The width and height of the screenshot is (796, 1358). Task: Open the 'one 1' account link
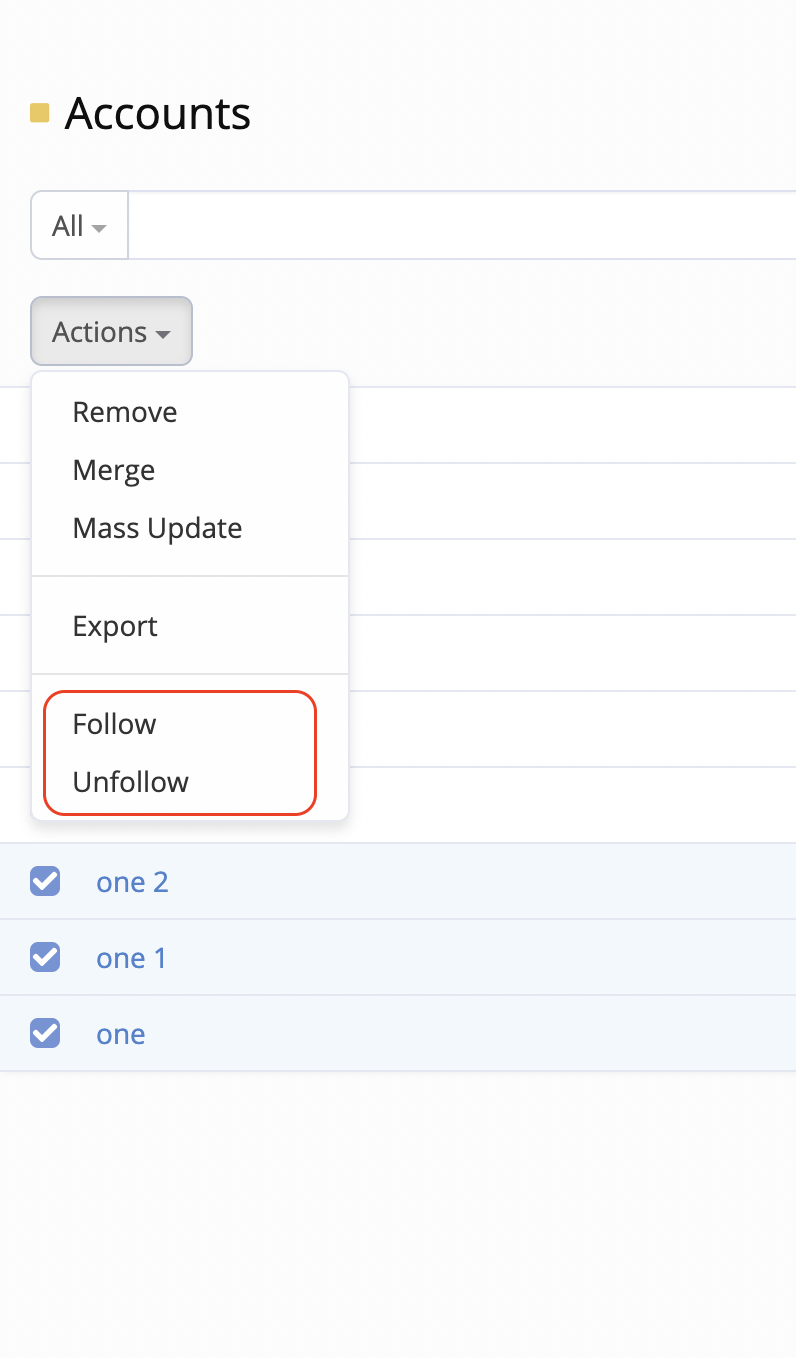131,958
